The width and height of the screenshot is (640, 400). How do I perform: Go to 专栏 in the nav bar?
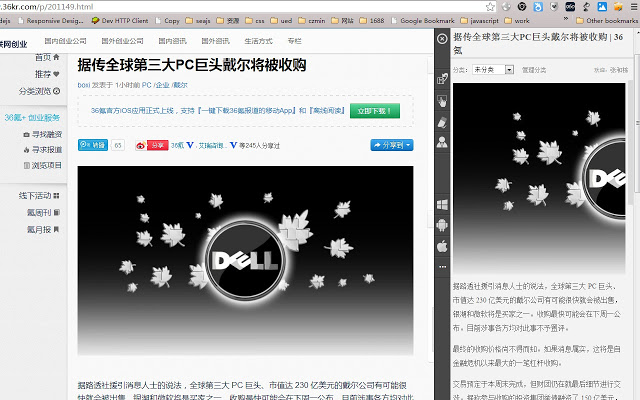(294, 41)
